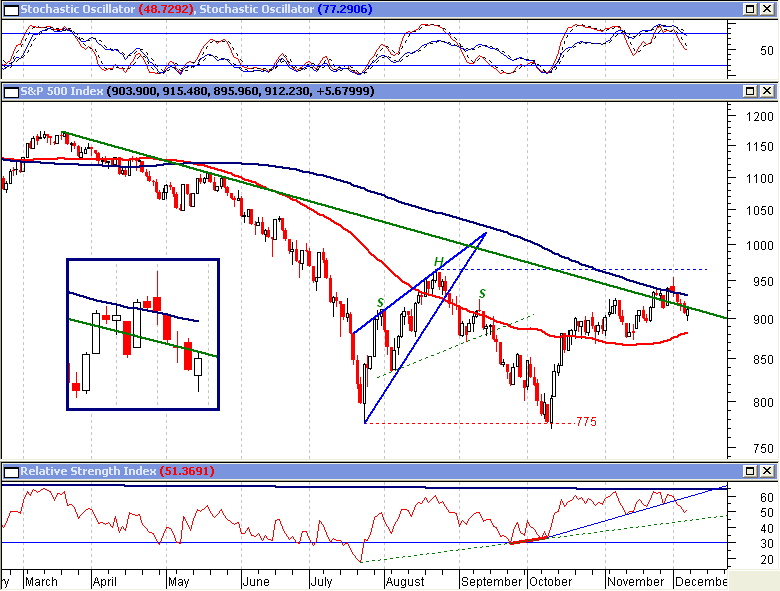This screenshot has width=780, height=591.
Task: Maximize the Relative Strength Index panel
Action: (x=750, y=471)
